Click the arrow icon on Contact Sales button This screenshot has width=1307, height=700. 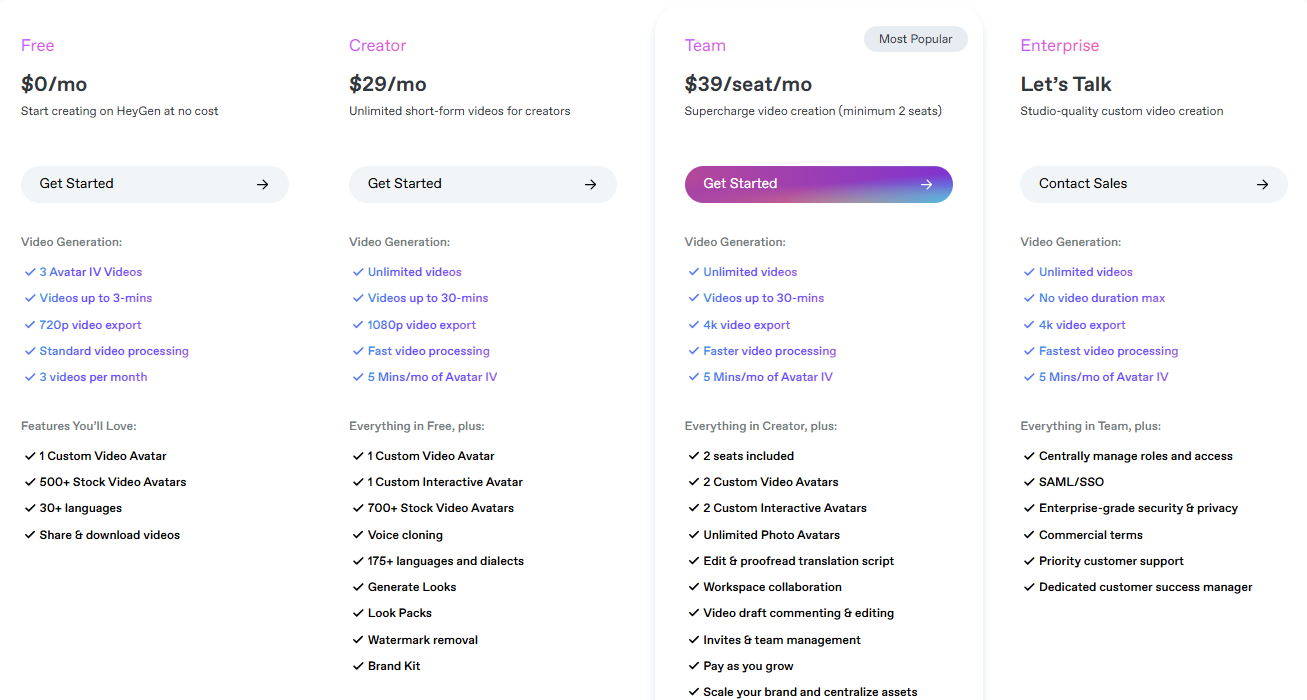coord(1262,184)
